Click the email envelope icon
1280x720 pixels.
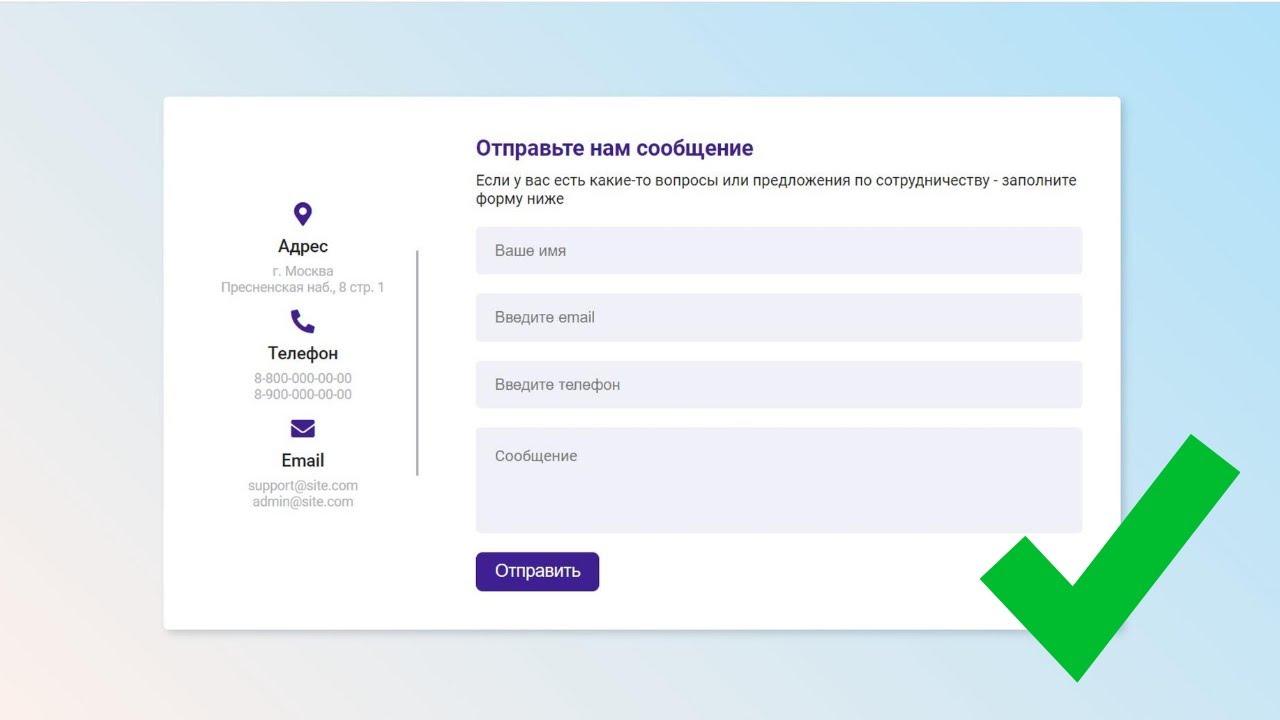point(303,429)
